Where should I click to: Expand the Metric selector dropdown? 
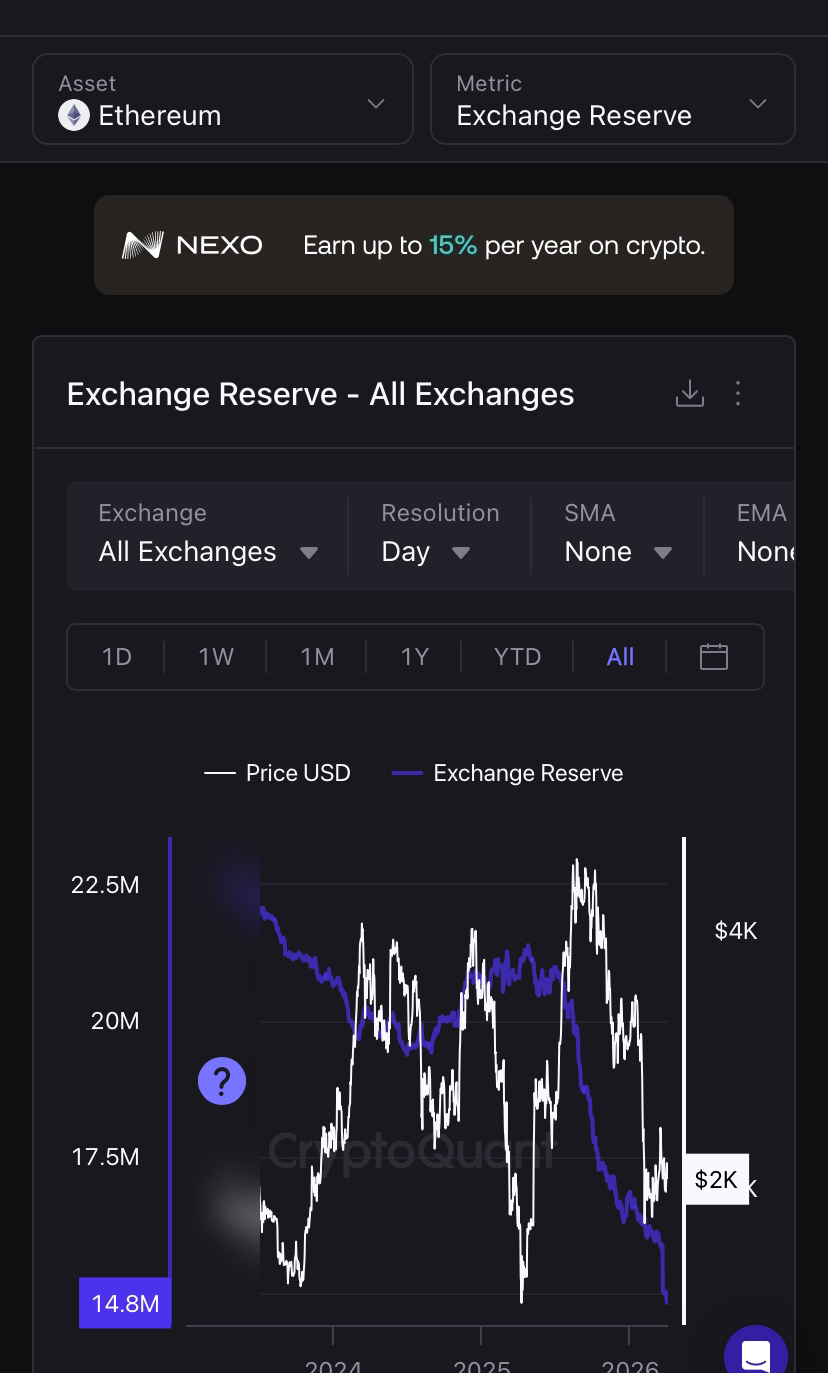[757, 104]
